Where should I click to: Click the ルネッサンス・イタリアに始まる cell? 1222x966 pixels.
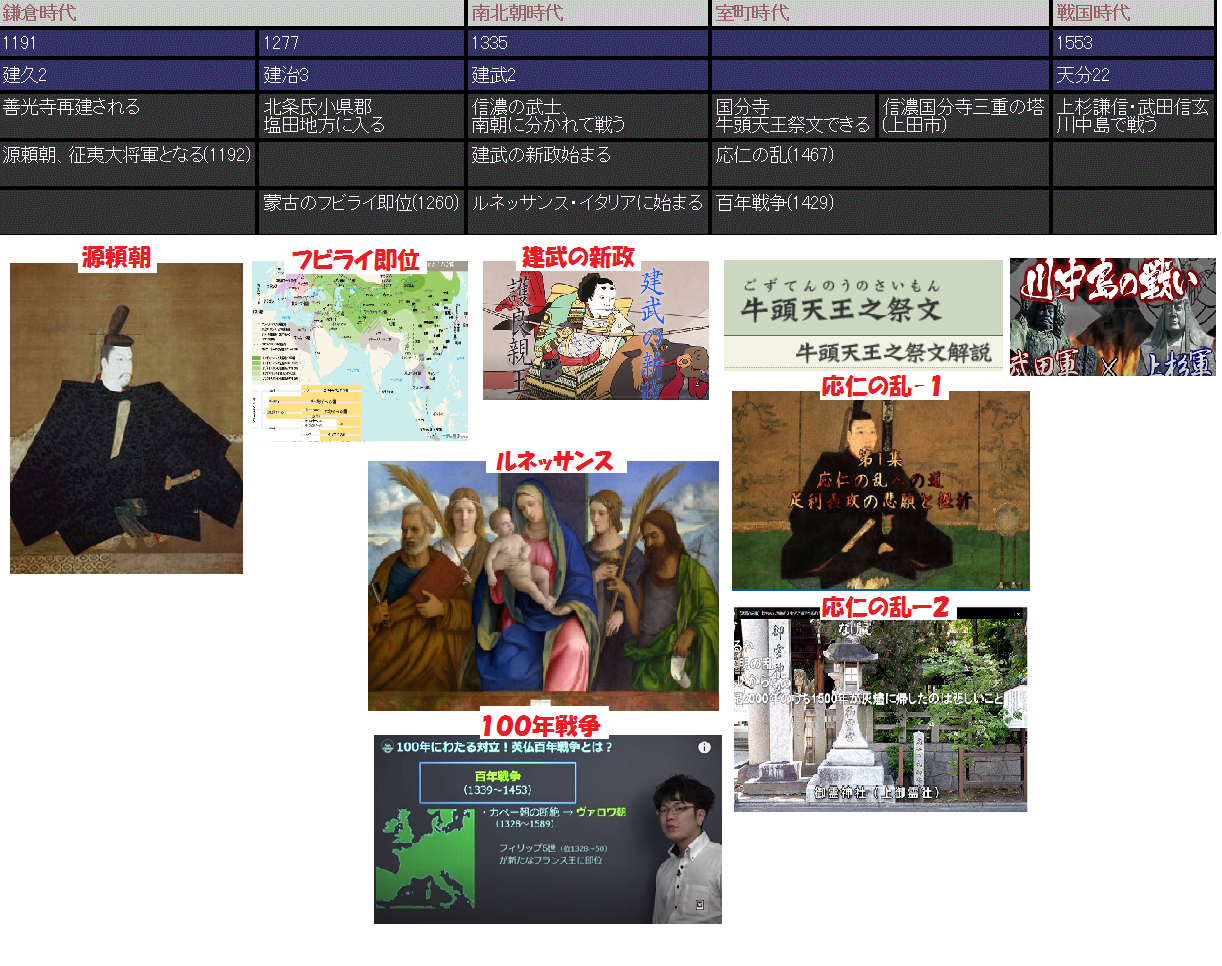[x=588, y=212]
